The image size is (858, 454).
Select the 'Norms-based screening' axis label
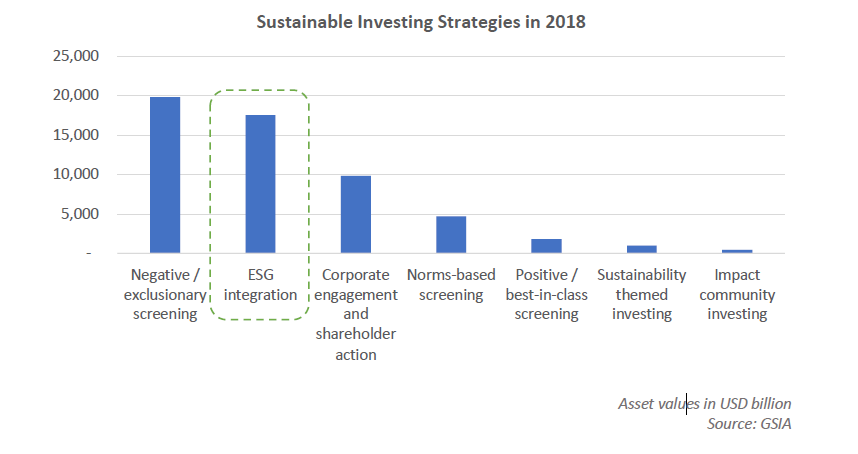(x=451, y=285)
